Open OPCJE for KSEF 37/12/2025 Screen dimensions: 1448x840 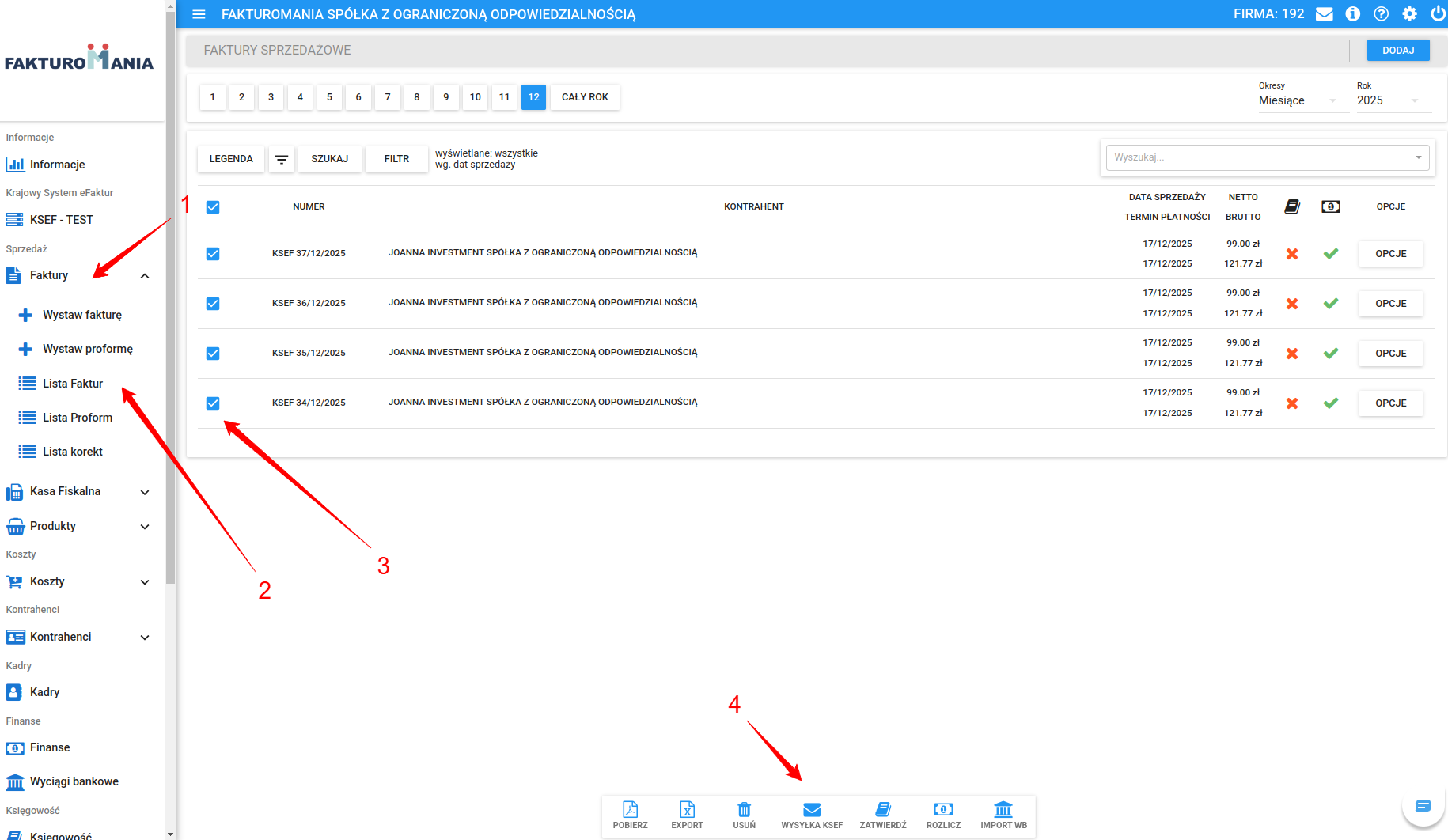point(1391,254)
